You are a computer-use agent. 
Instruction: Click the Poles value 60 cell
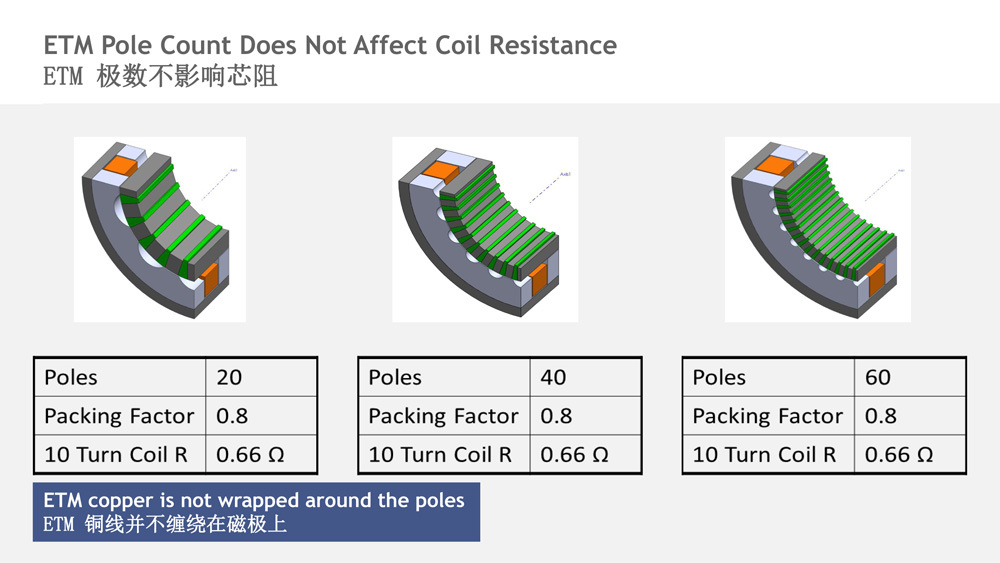point(909,377)
